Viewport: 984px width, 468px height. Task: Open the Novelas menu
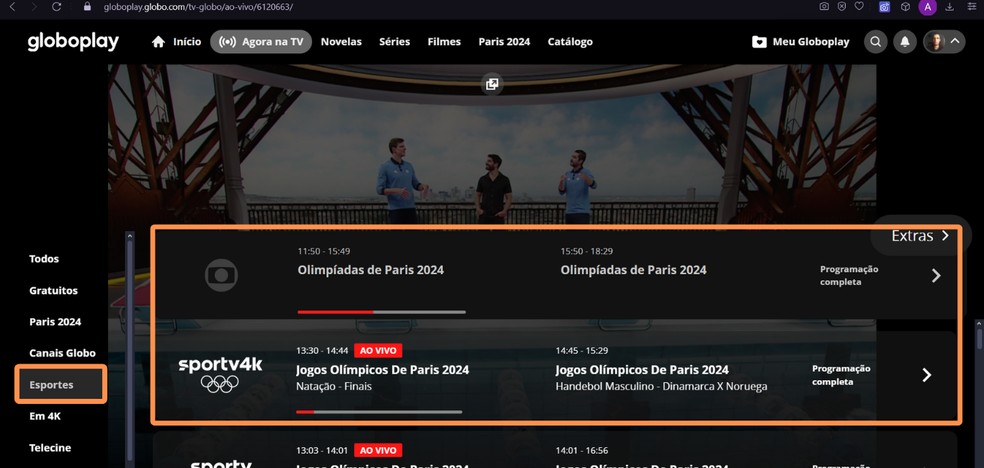tap(341, 41)
